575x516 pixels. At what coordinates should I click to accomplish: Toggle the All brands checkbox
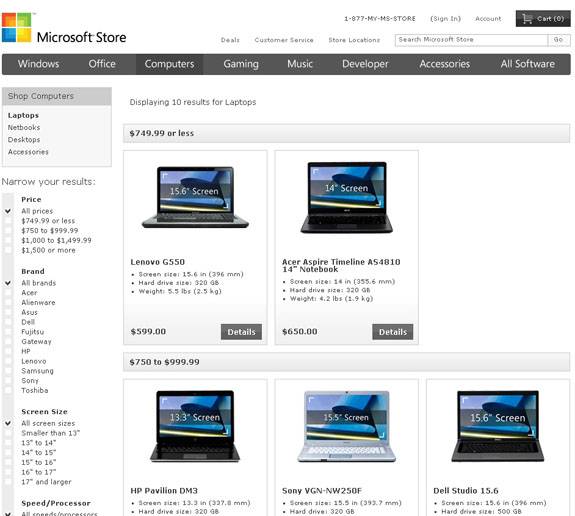coord(8,283)
